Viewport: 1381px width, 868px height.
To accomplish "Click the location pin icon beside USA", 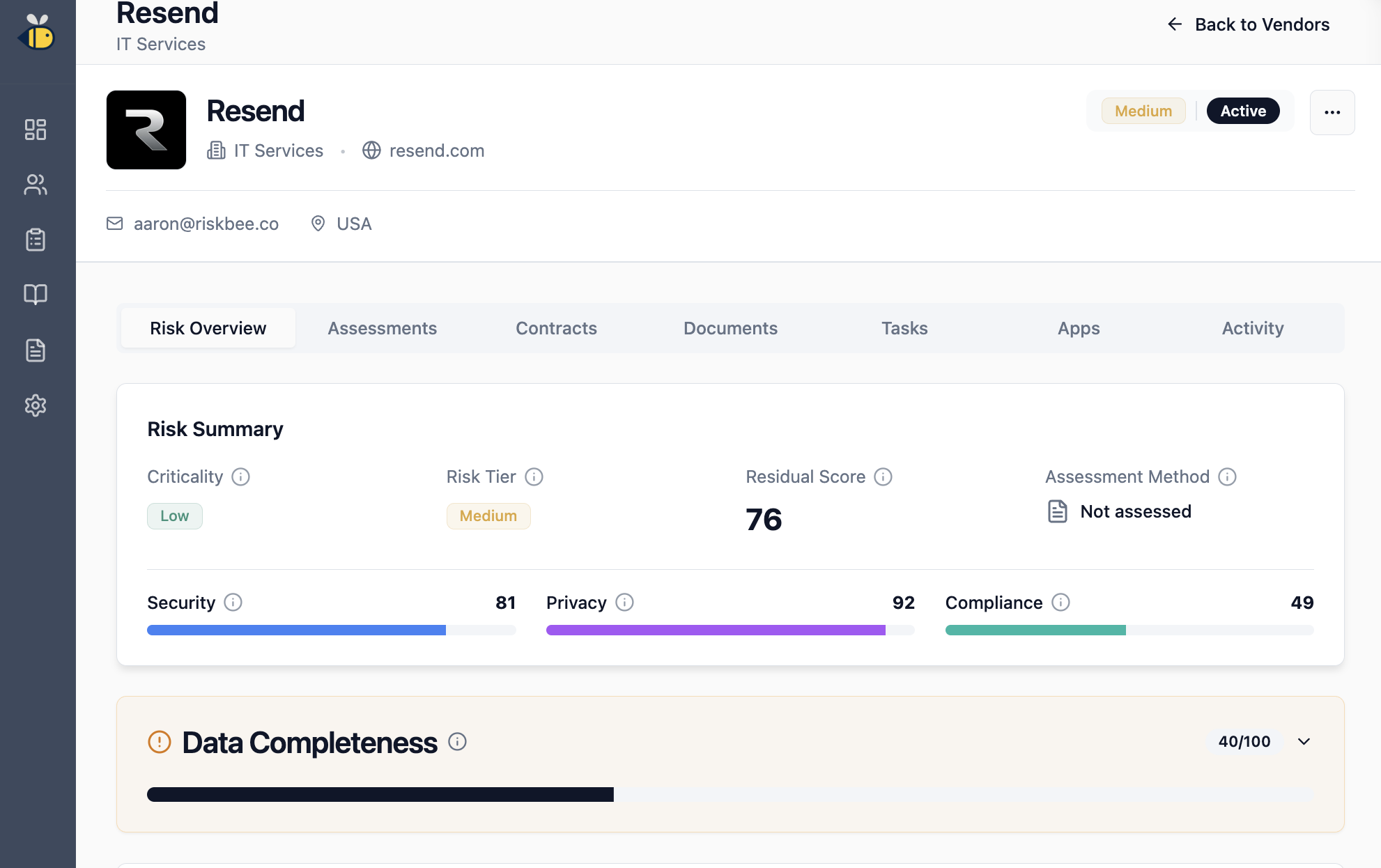I will point(318,224).
